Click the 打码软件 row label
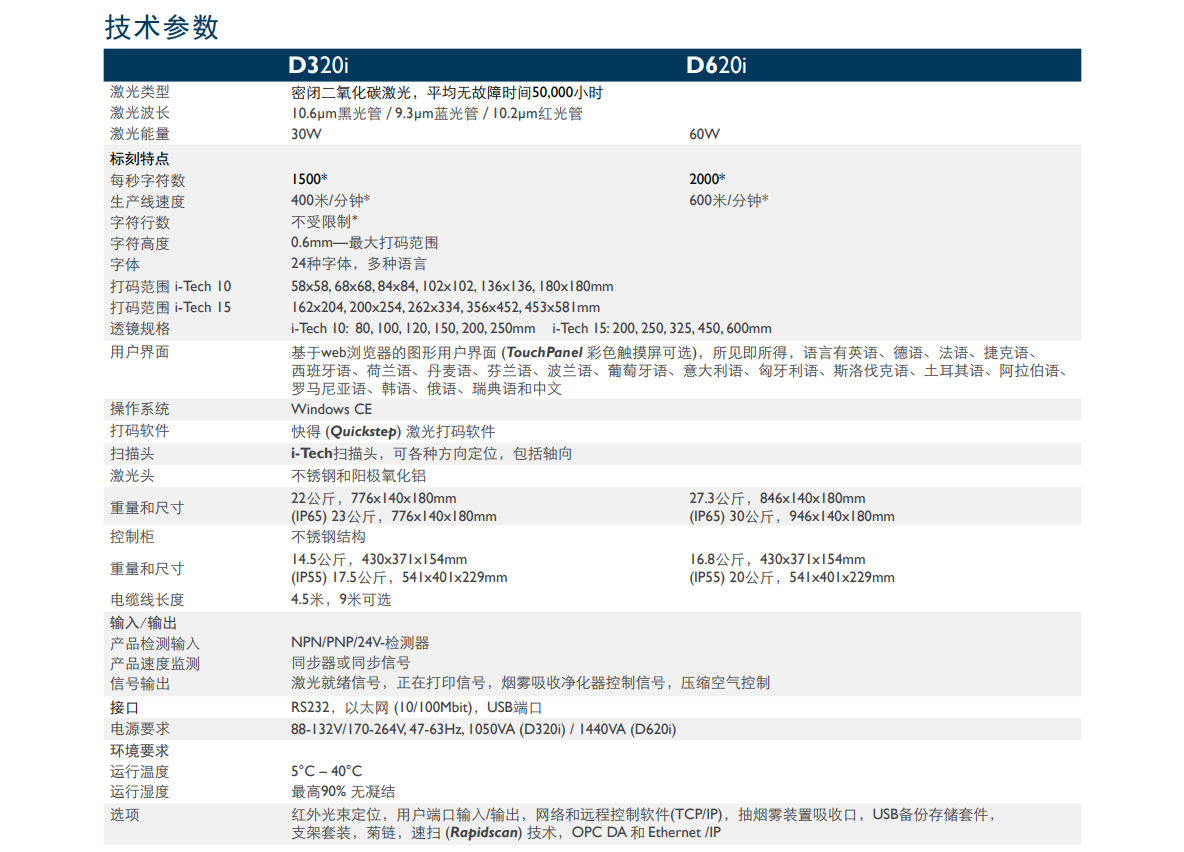Viewport: 1184px width, 852px height. (x=140, y=431)
